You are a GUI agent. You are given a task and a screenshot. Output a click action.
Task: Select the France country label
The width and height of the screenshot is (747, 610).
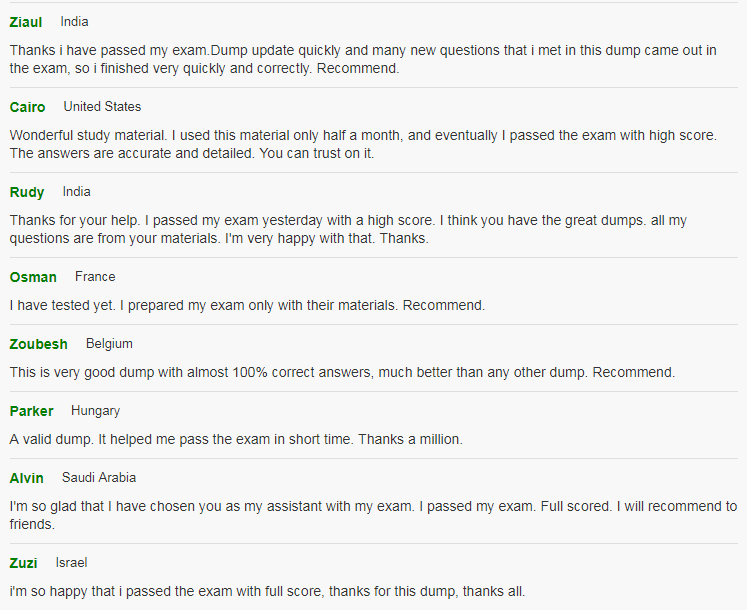pyautogui.click(x=95, y=277)
